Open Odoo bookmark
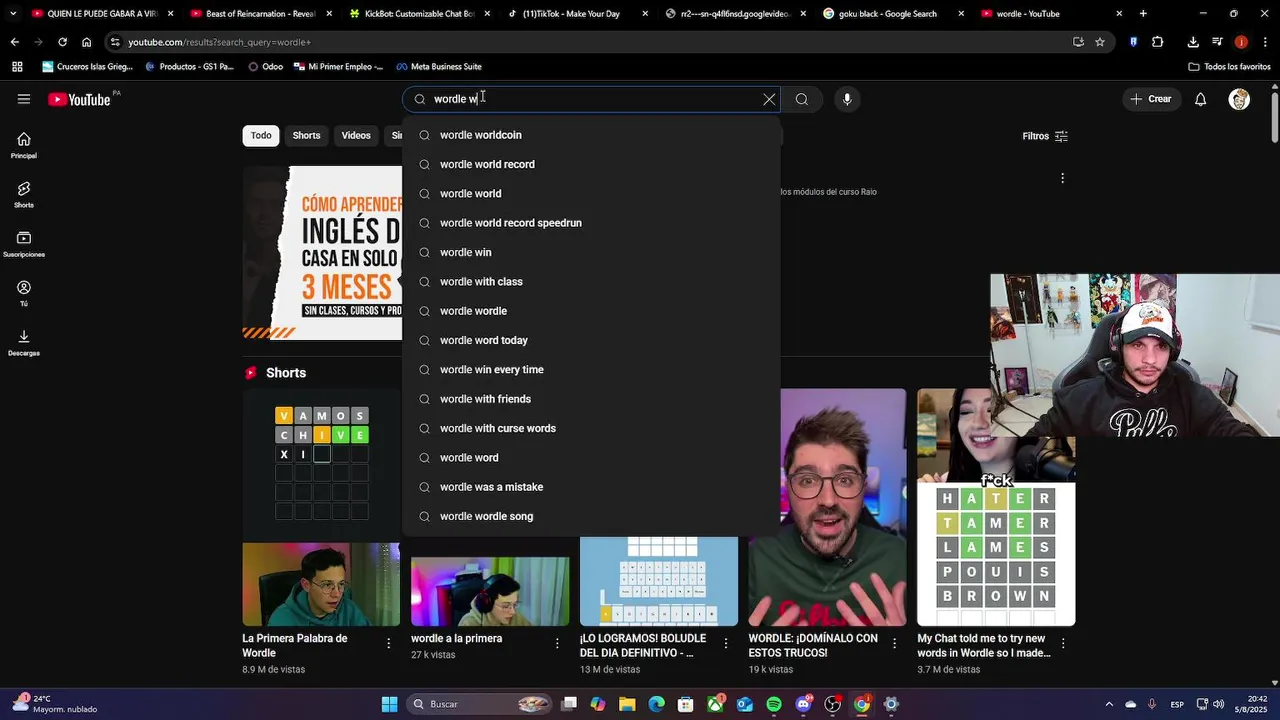Screen dimensions: 1280x720 point(265,67)
